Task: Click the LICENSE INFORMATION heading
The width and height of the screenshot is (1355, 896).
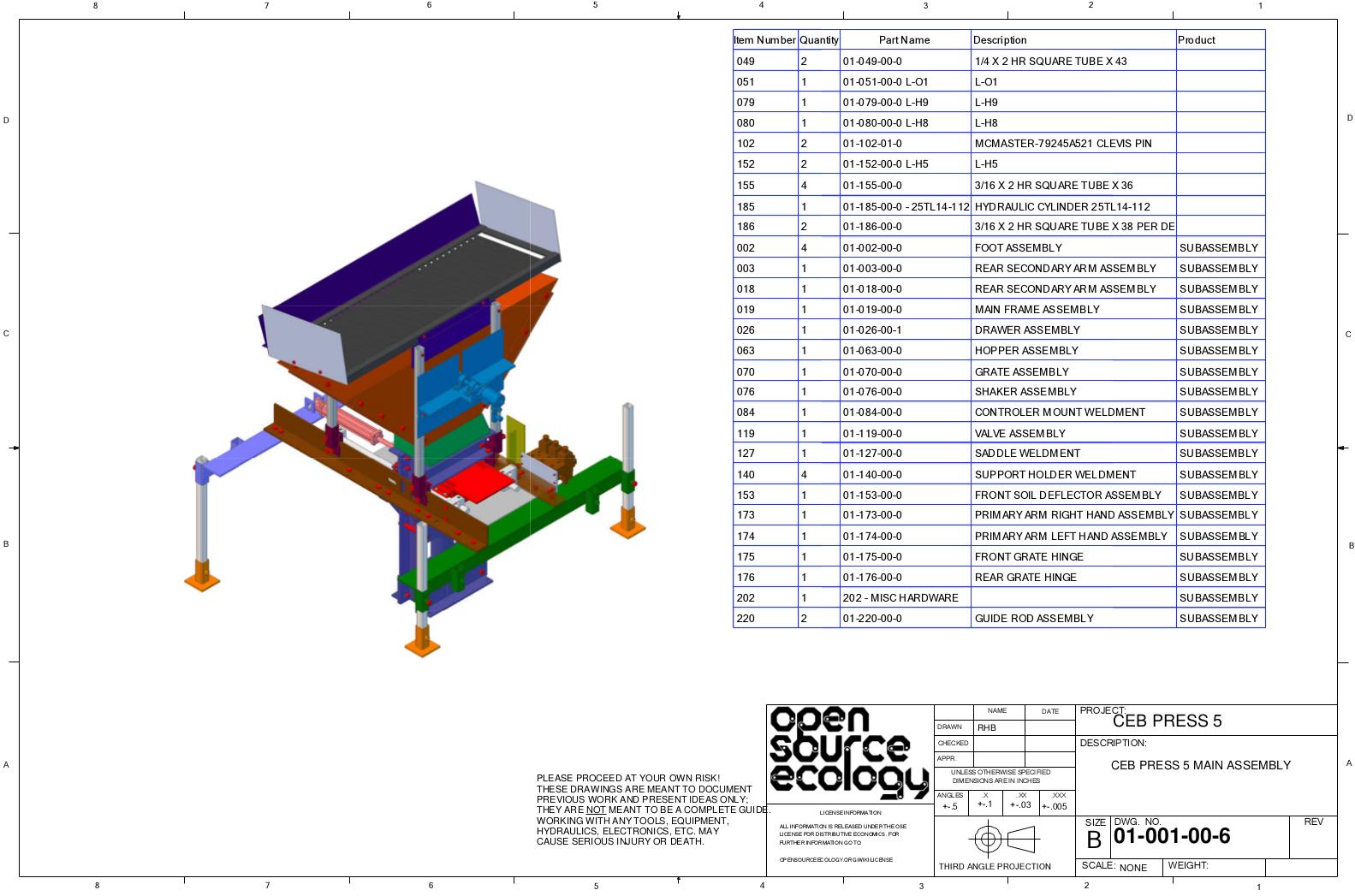Action: click(850, 813)
